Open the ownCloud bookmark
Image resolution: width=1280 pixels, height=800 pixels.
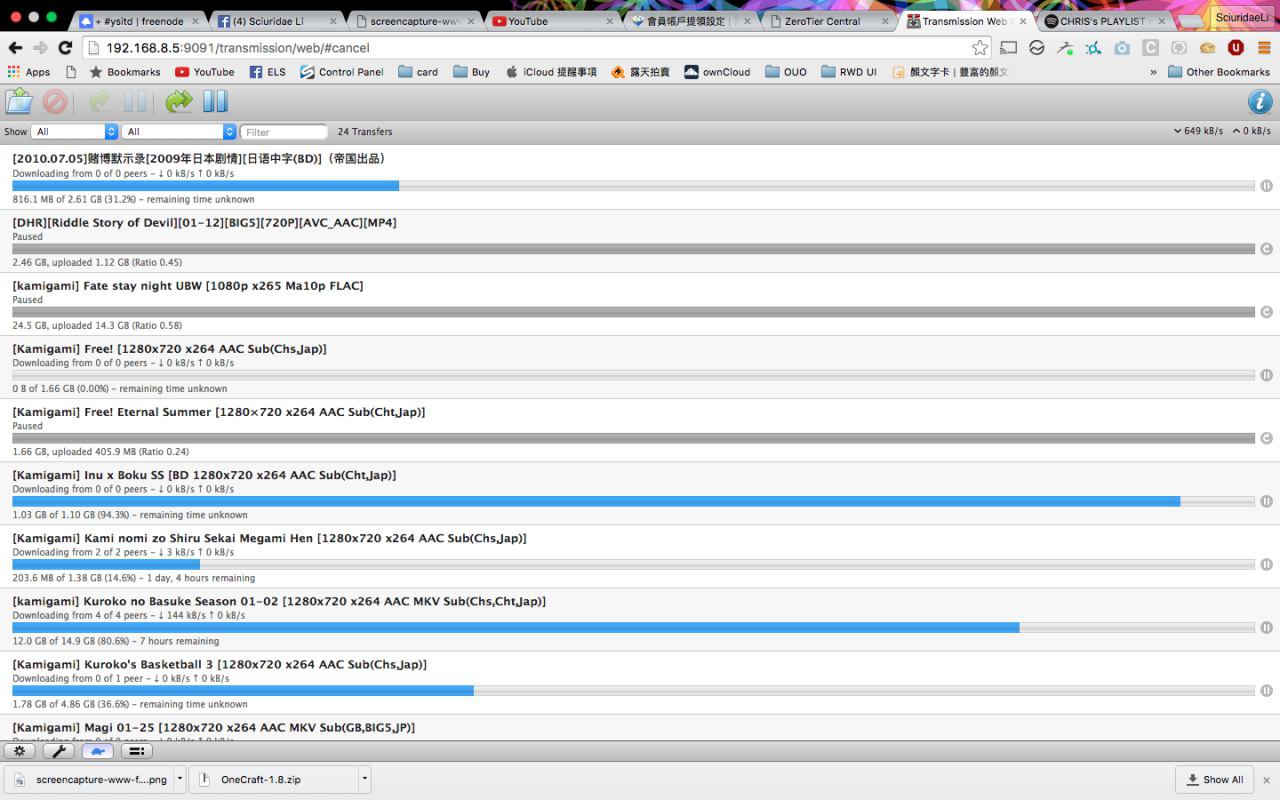[x=717, y=72]
